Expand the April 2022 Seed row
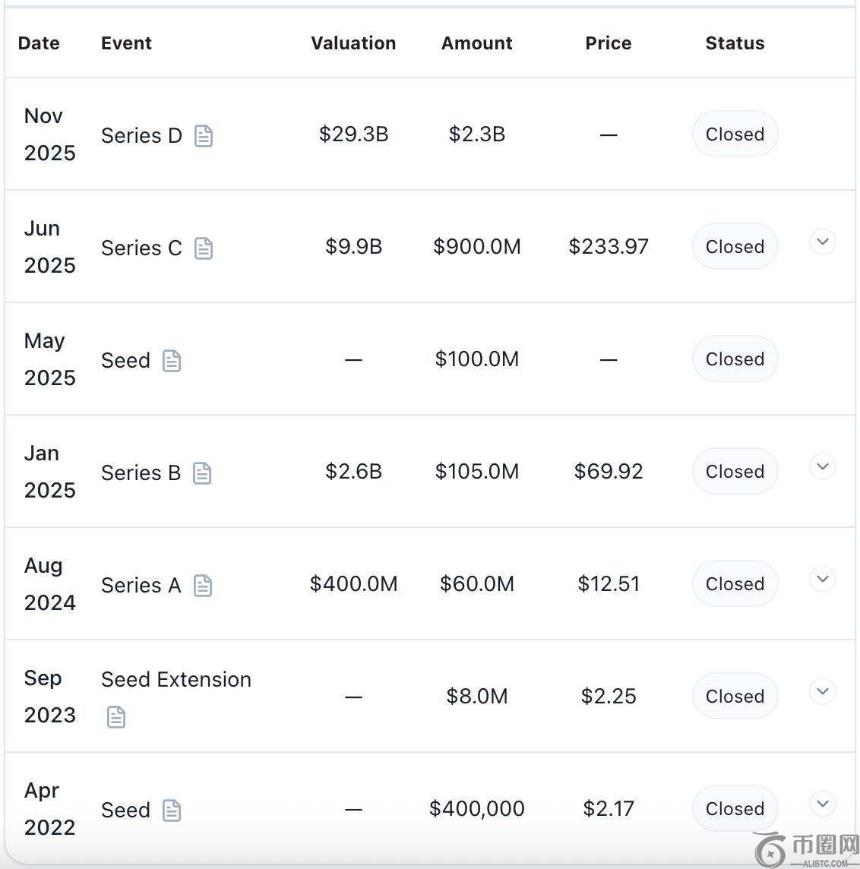 point(822,803)
